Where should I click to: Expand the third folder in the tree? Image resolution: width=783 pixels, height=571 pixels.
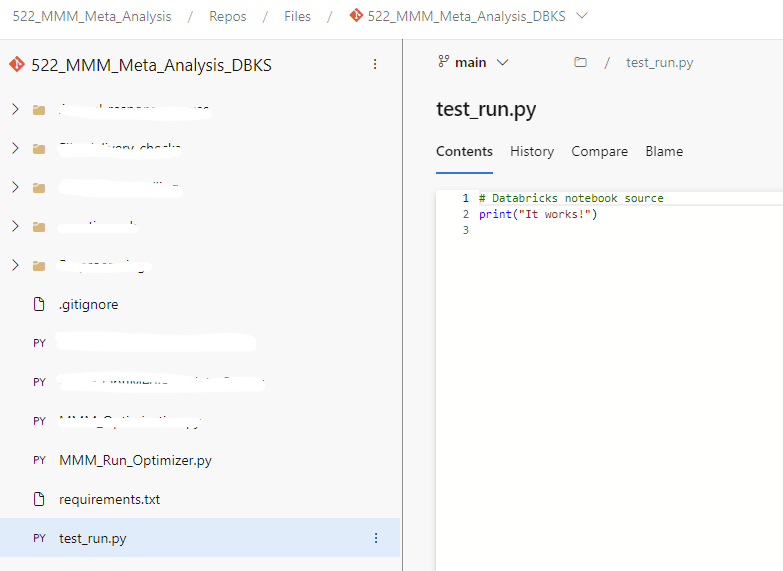[15, 187]
